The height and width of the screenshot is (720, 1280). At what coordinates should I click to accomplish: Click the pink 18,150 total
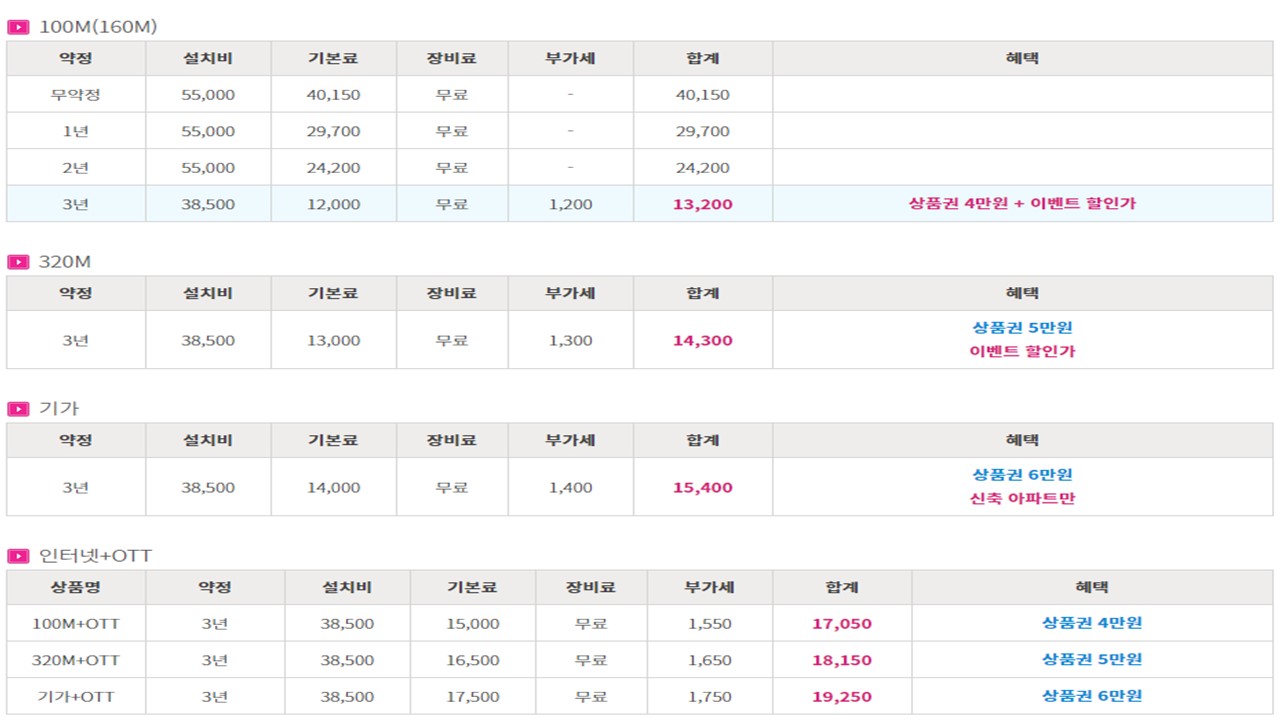point(842,660)
